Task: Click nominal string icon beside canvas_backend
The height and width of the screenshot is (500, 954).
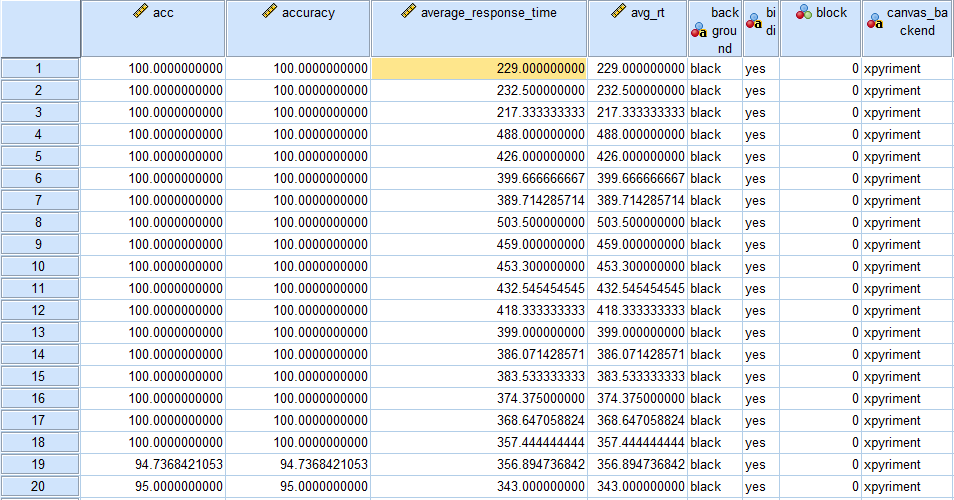Action: tap(875, 21)
